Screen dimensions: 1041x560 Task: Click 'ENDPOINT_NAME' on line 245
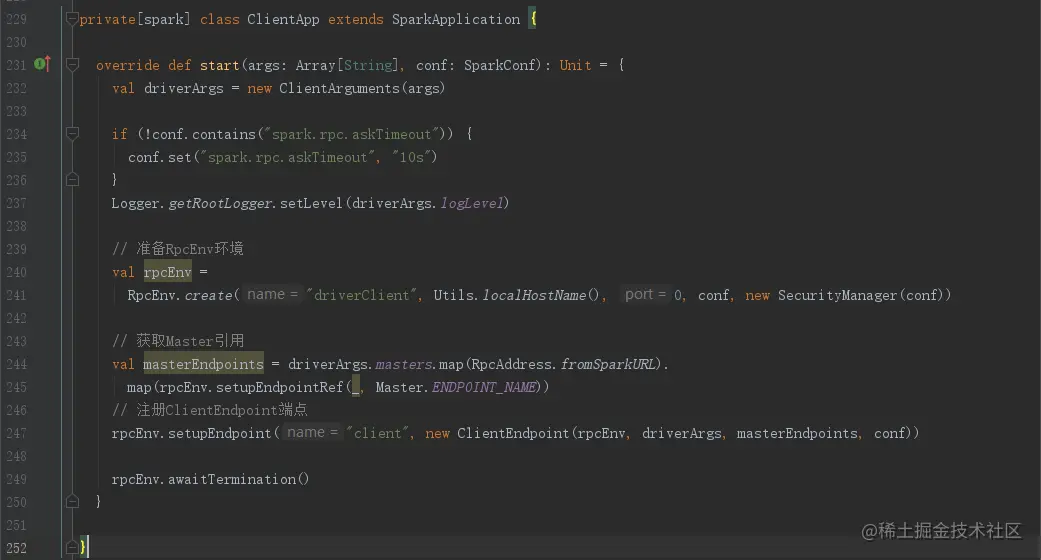pos(485,387)
